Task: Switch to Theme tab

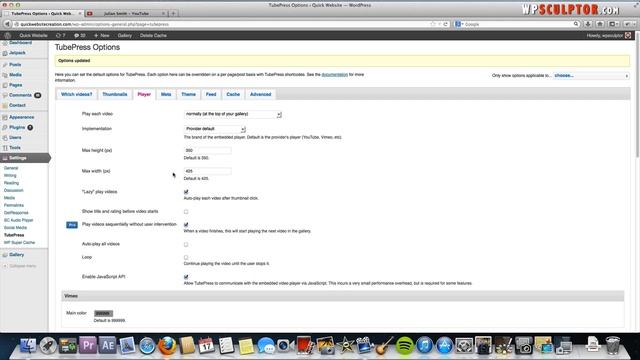Action: point(188,94)
